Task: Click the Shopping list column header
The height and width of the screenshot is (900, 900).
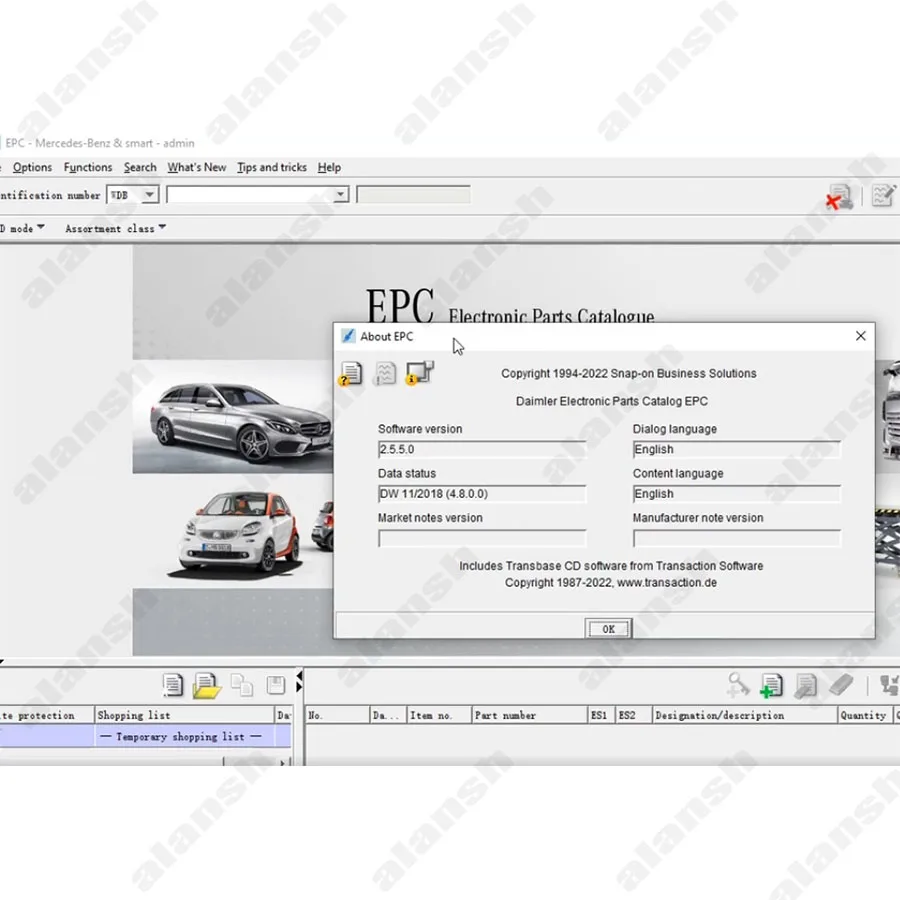Action: point(184,715)
